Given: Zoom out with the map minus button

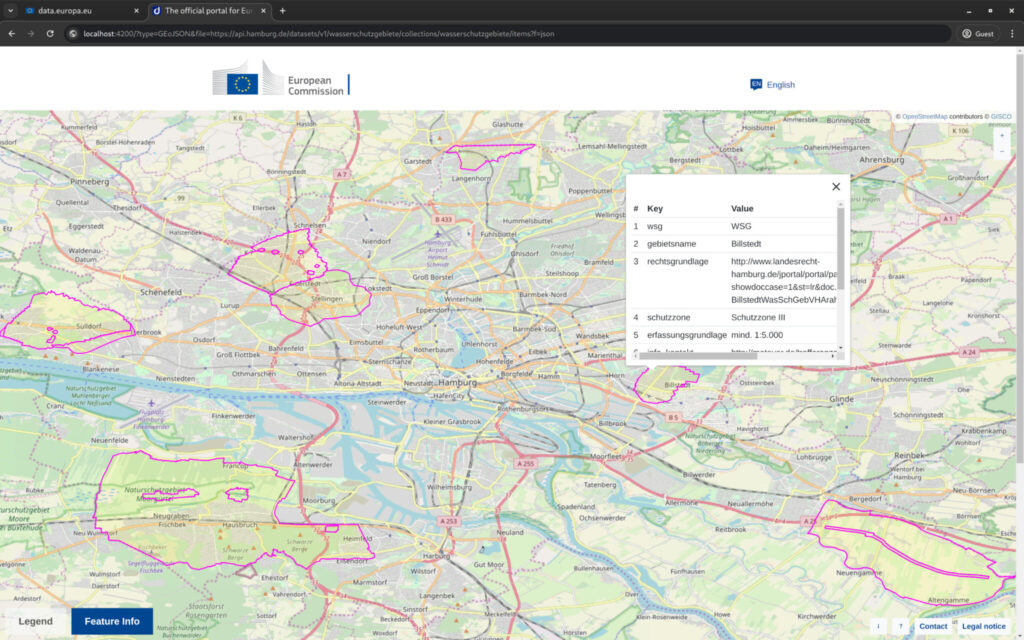Looking at the screenshot, I should pos(1002,152).
